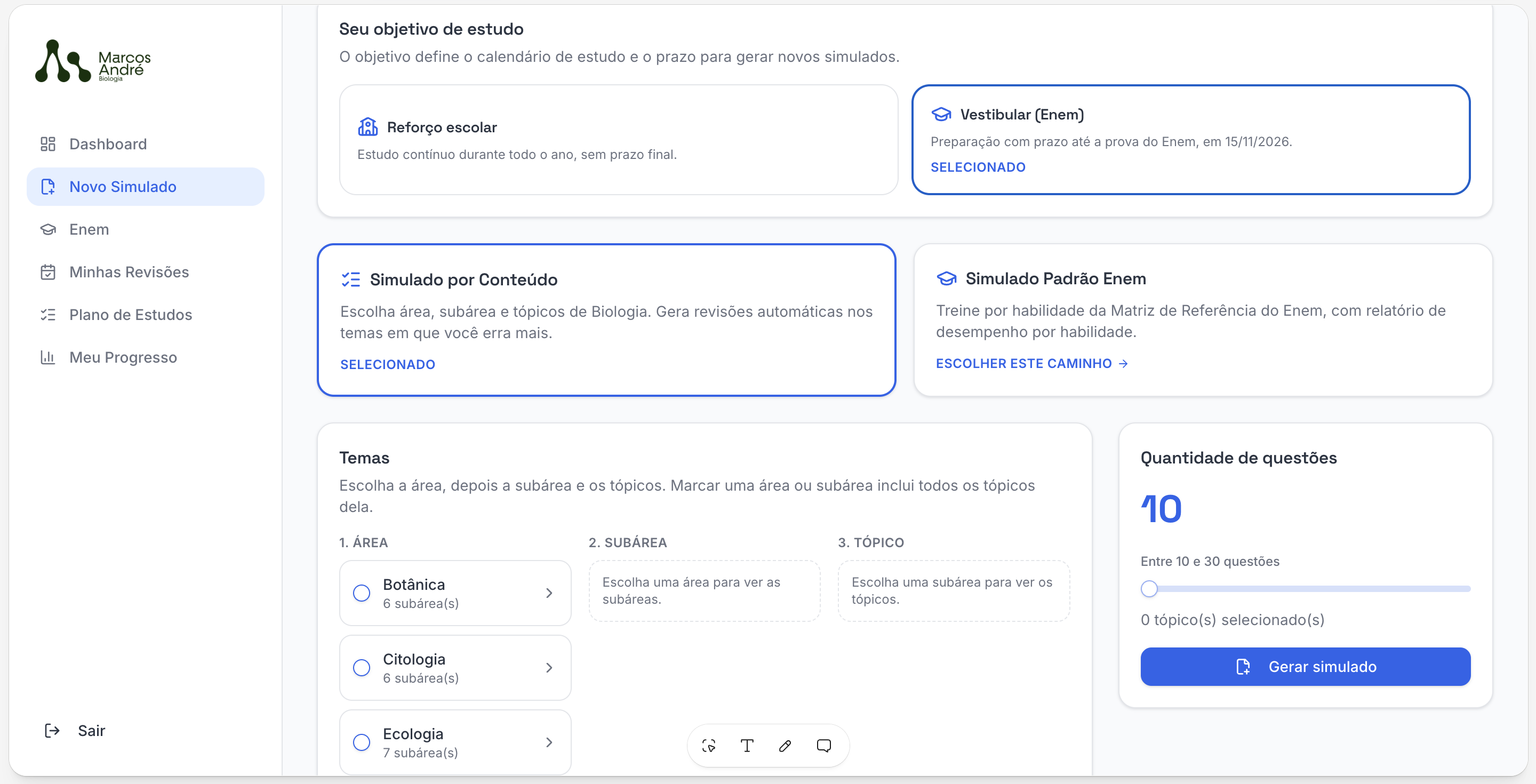Choose the Reforço escolar objective card
The width and height of the screenshot is (1536, 784).
click(618, 140)
